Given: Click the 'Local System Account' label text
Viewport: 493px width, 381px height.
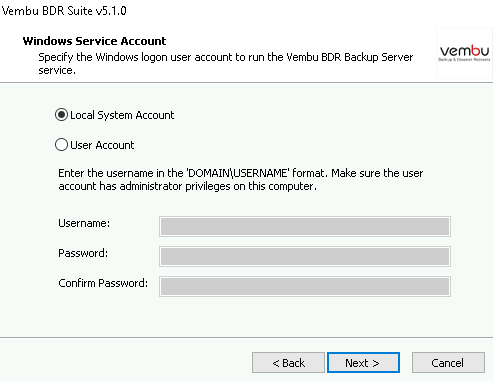Looking at the screenshot, I should click(x=122, y=115).
